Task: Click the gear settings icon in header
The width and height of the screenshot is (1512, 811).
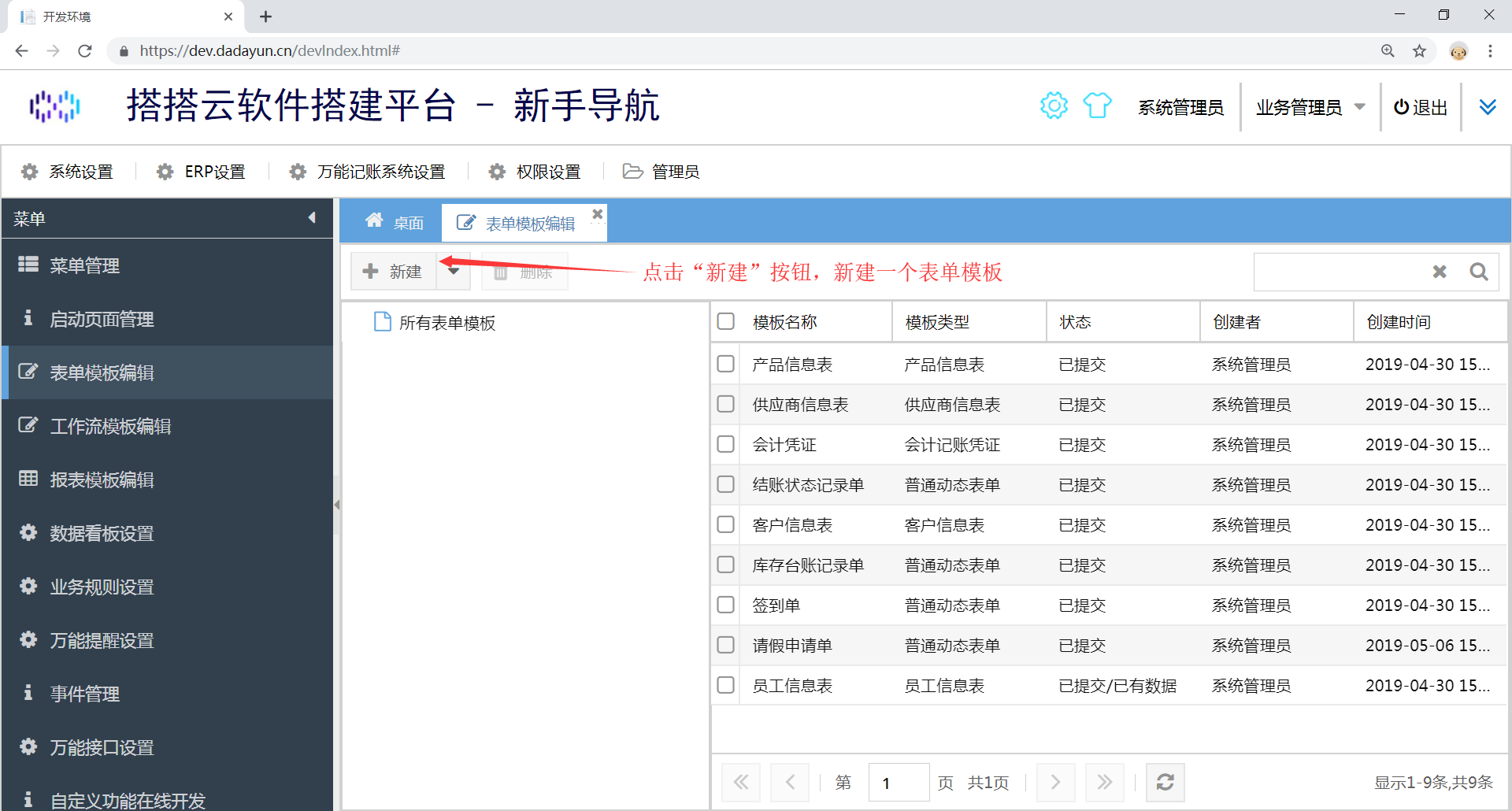Action: coord(1054,106)
